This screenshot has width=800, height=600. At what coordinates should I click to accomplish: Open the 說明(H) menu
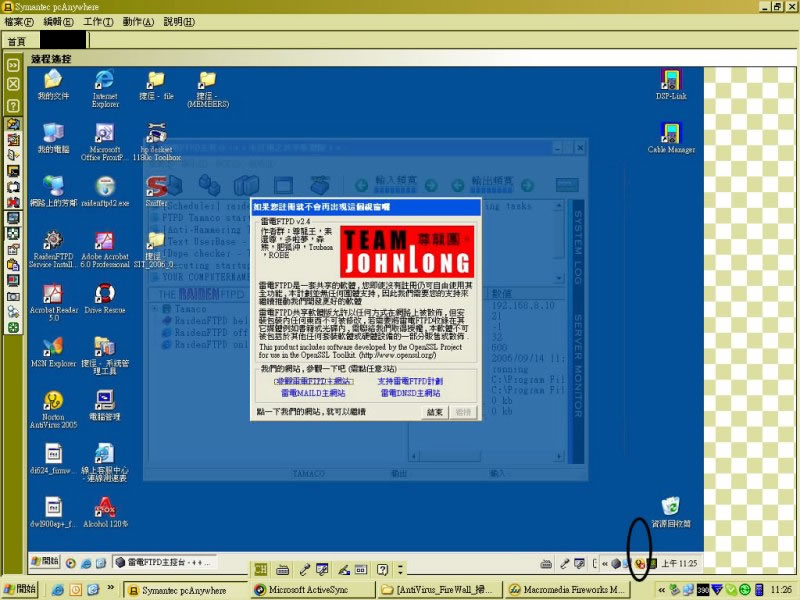(179, 22)
